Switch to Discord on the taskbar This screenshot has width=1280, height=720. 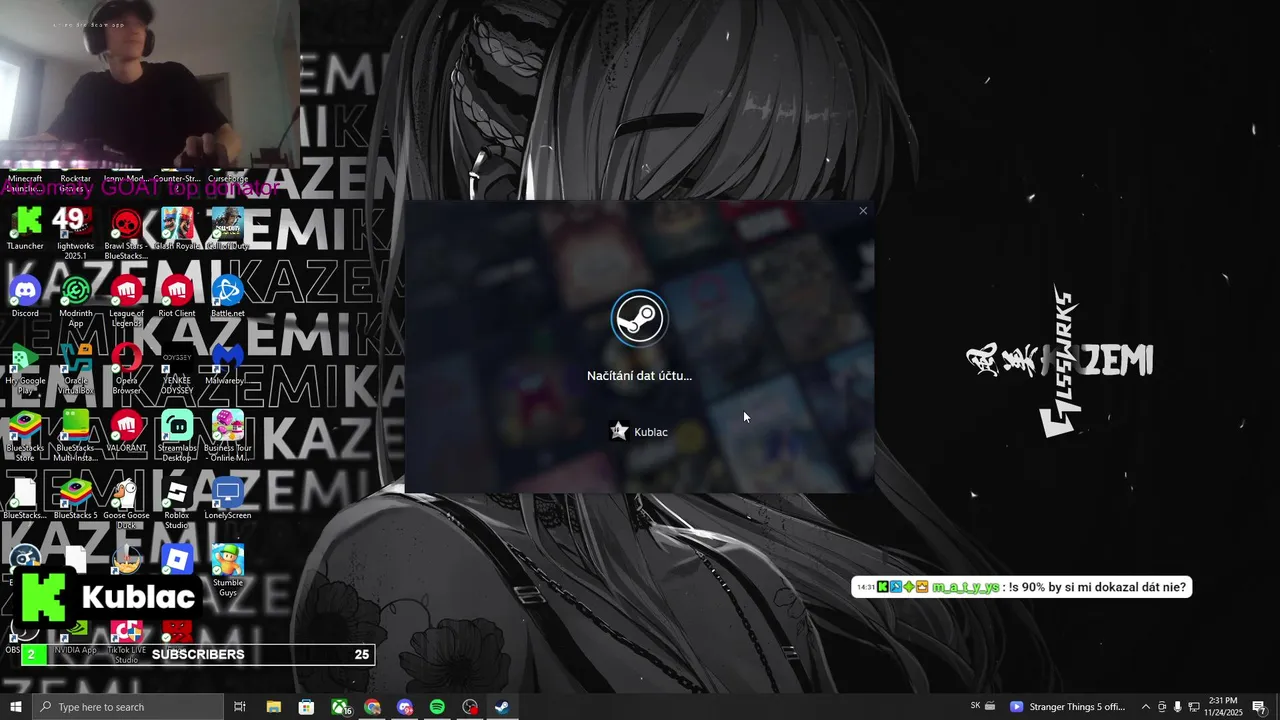pos(405,707)
